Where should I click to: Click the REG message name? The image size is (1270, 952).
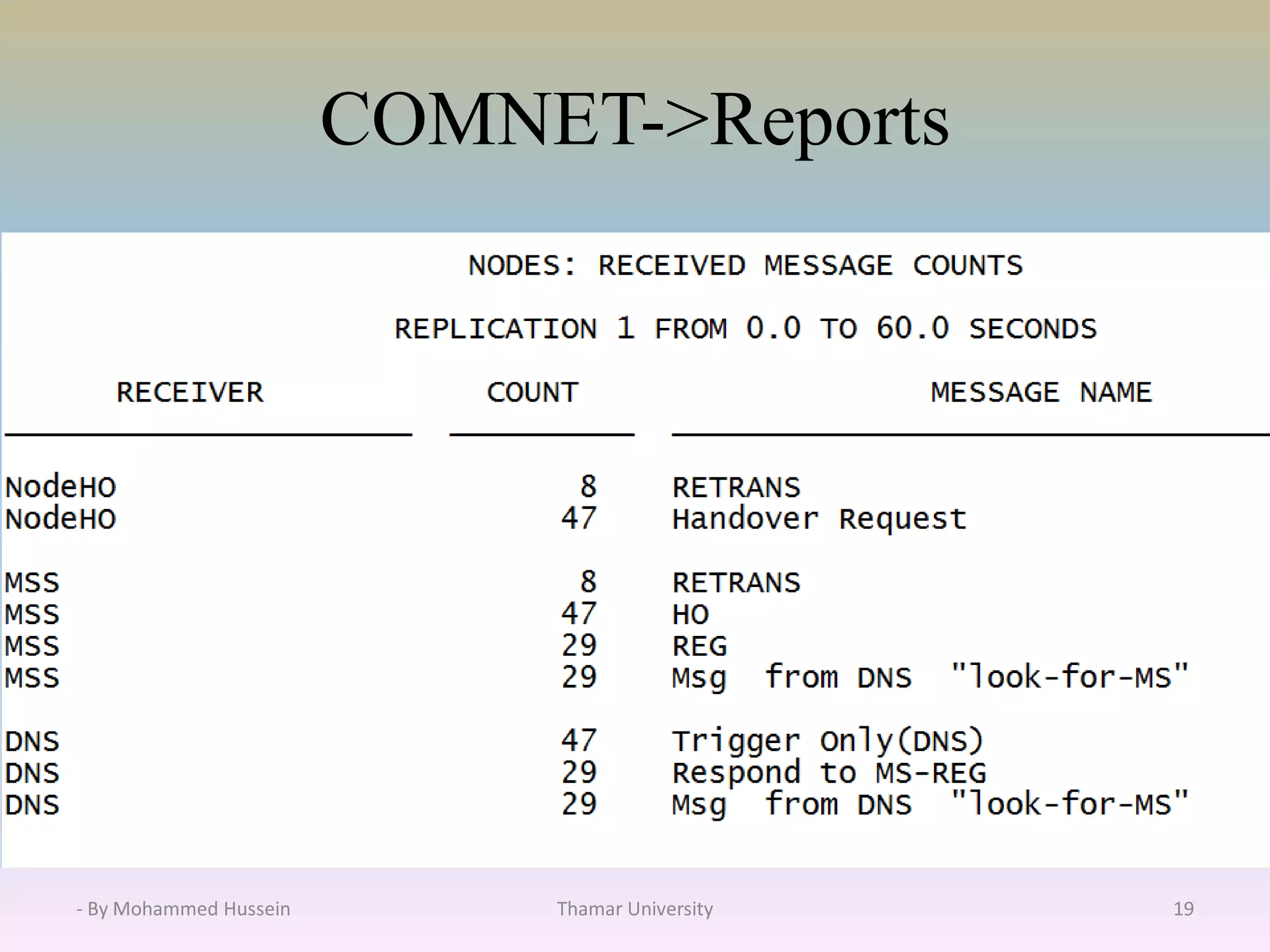pos(699,646)
